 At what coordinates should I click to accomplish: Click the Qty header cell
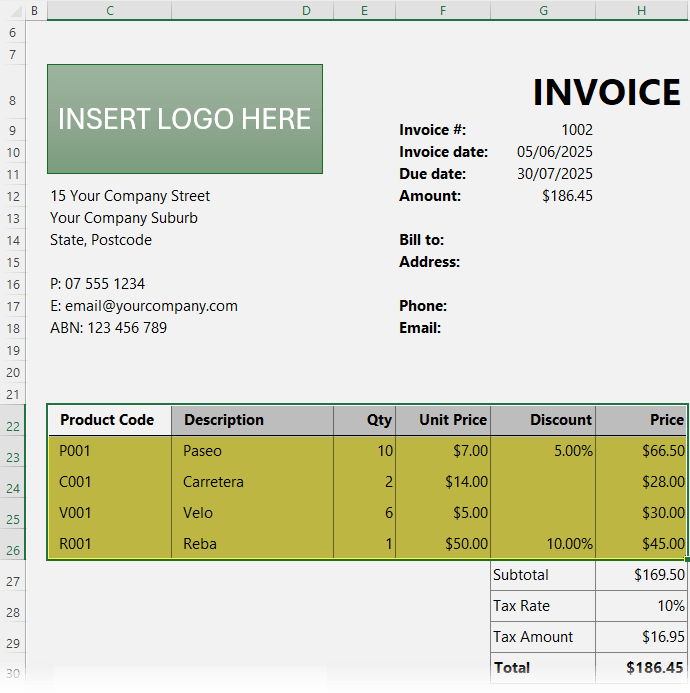[x=364, y=420]
